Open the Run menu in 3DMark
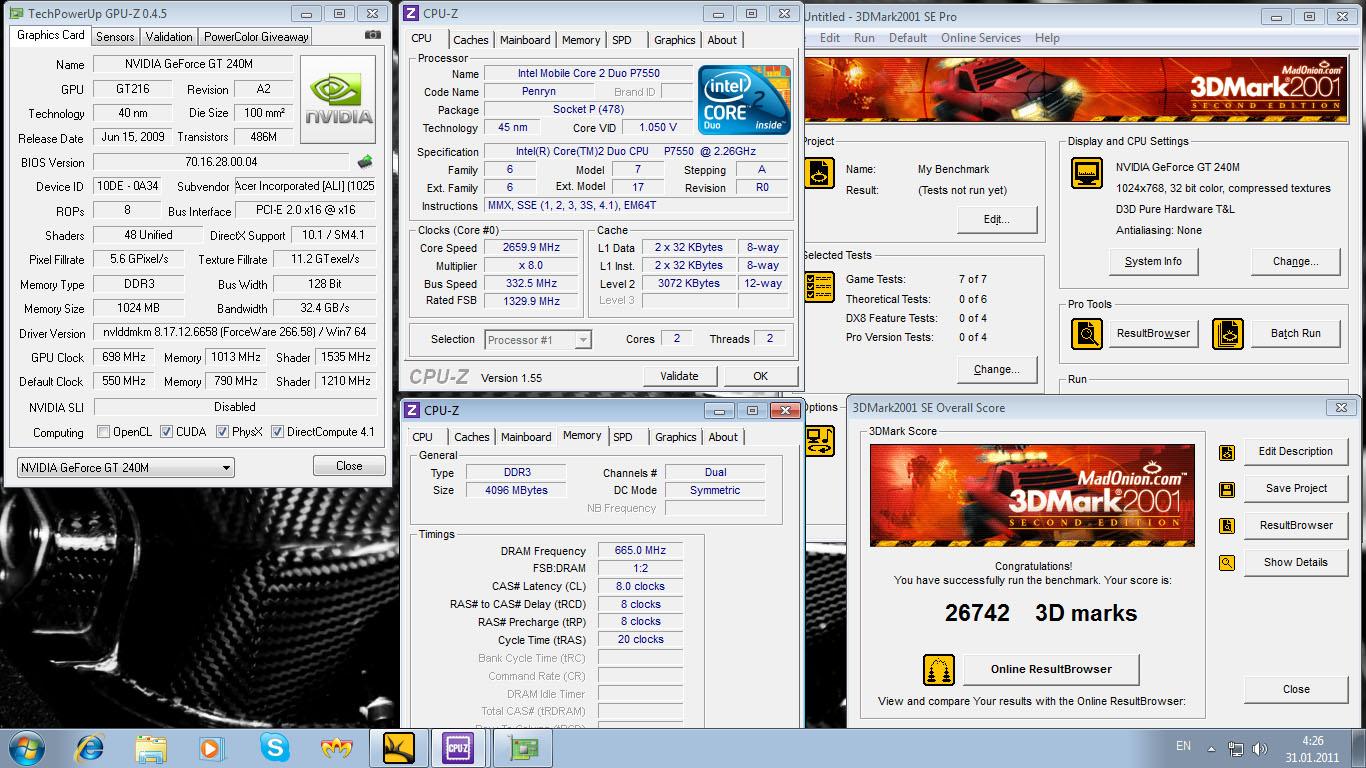Screen dimensions: 1366x768 tap(864, 38)
